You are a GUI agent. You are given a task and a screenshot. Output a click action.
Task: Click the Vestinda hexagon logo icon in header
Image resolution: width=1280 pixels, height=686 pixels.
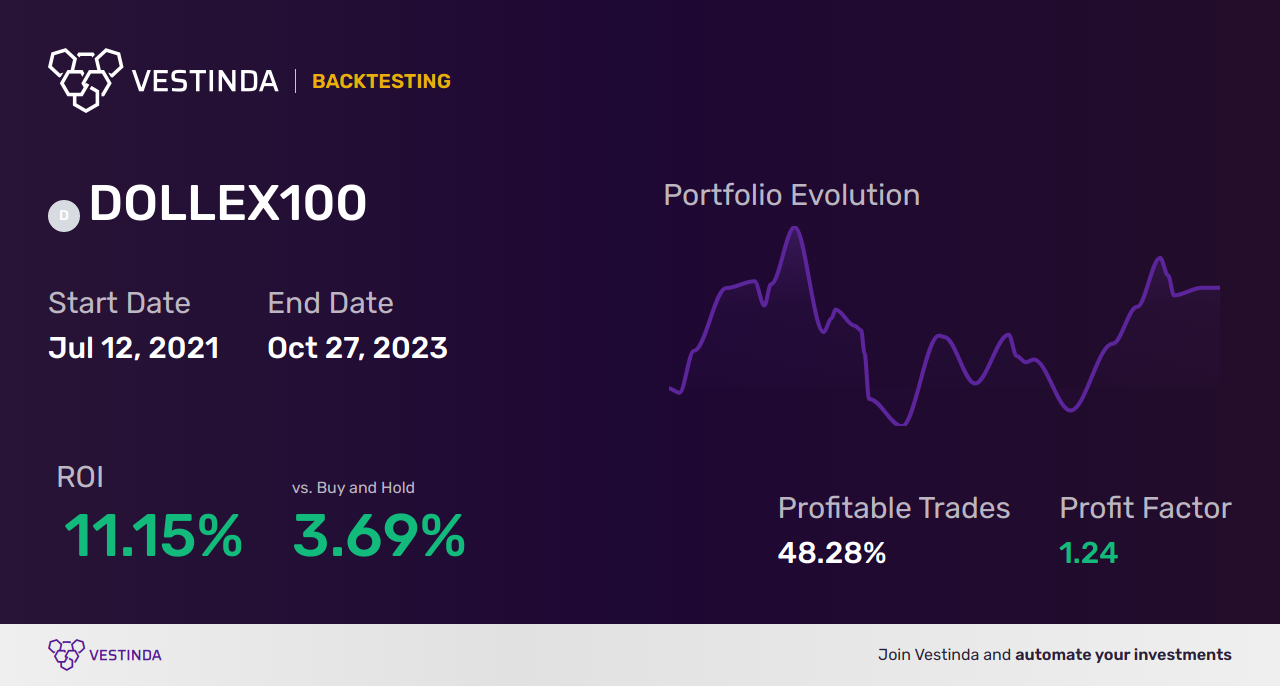[85, 79]
